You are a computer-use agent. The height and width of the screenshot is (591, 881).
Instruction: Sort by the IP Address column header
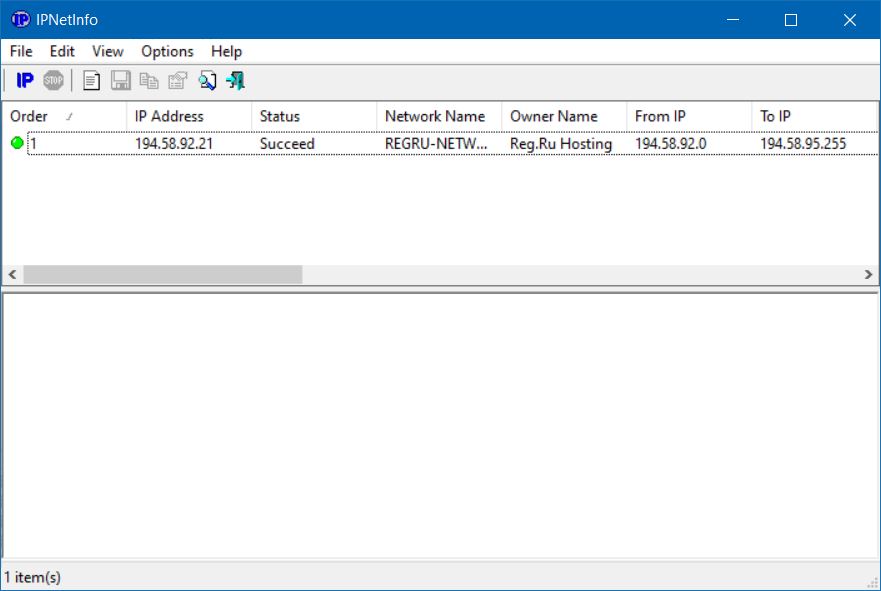coord(189,116)
